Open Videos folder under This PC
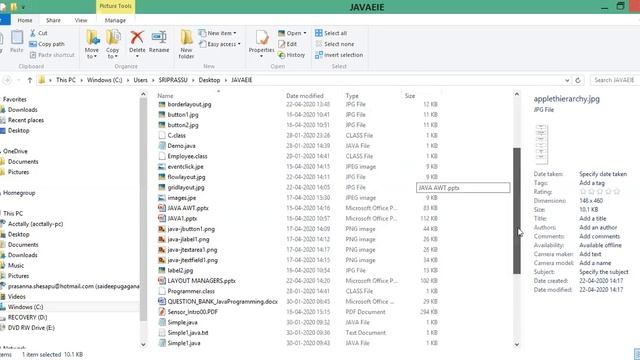640x360 pixels. point(17,296)
